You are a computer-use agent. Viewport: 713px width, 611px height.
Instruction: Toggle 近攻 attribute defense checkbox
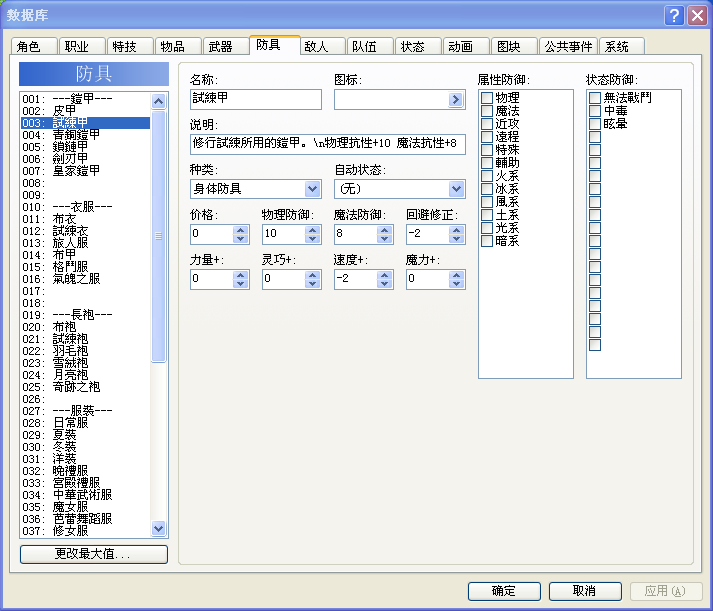487,124
